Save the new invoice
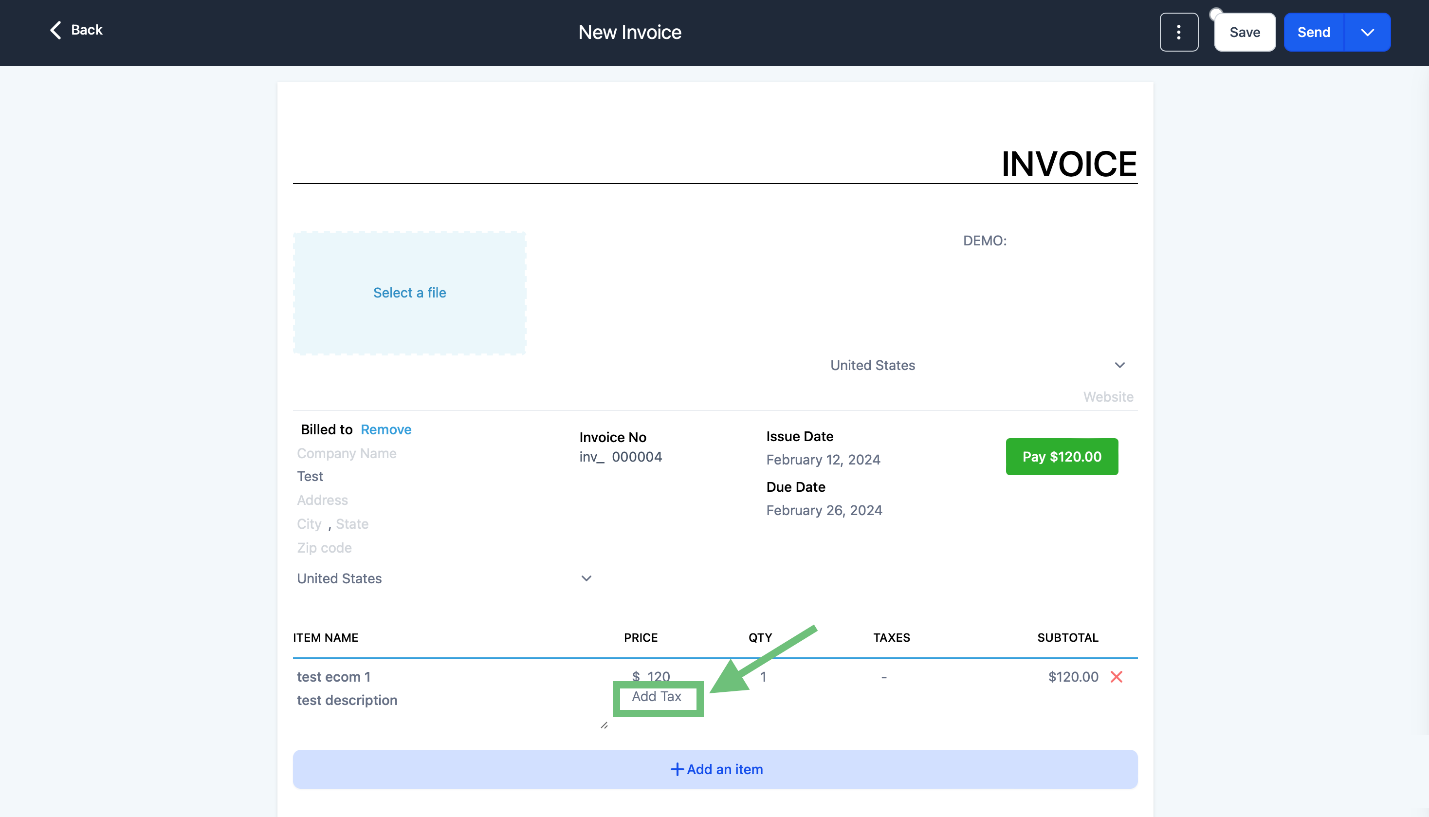Image resolution: width=1429 pixels, height=817 pixels. [x=1244, y=32]
